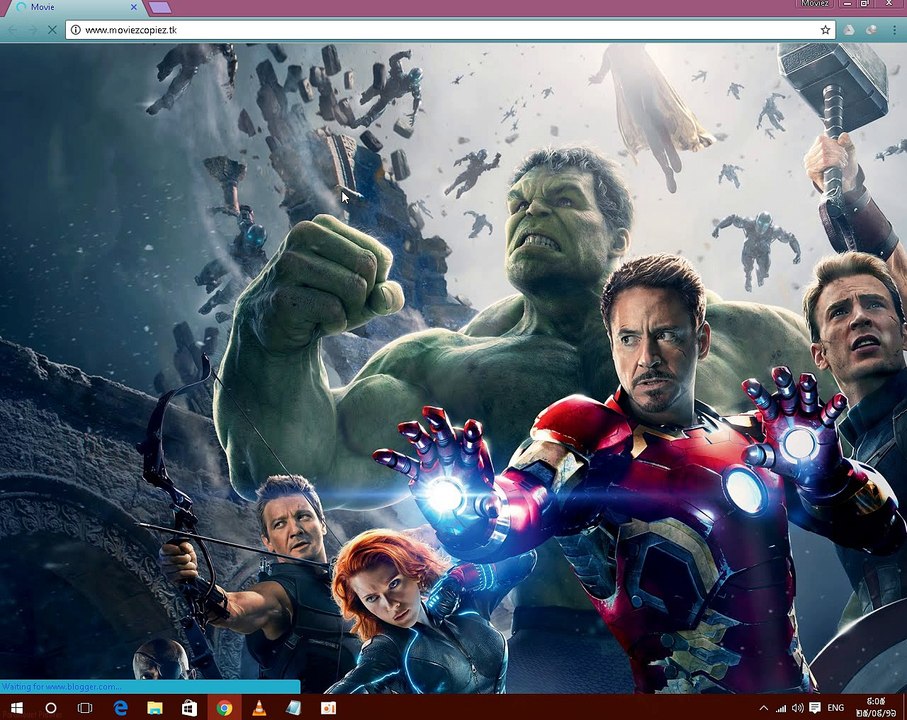
Task: Stop loading the page with the X button
Action: tap(52, 29)
